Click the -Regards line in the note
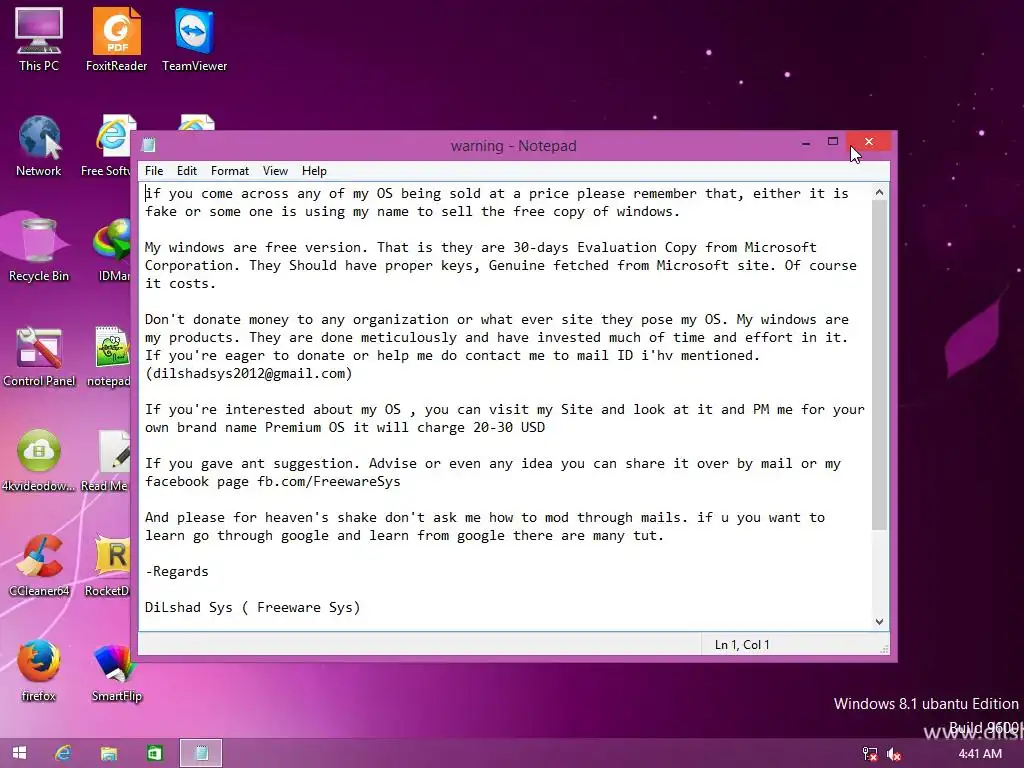The image size is (1024, 768). click(177, 571)
